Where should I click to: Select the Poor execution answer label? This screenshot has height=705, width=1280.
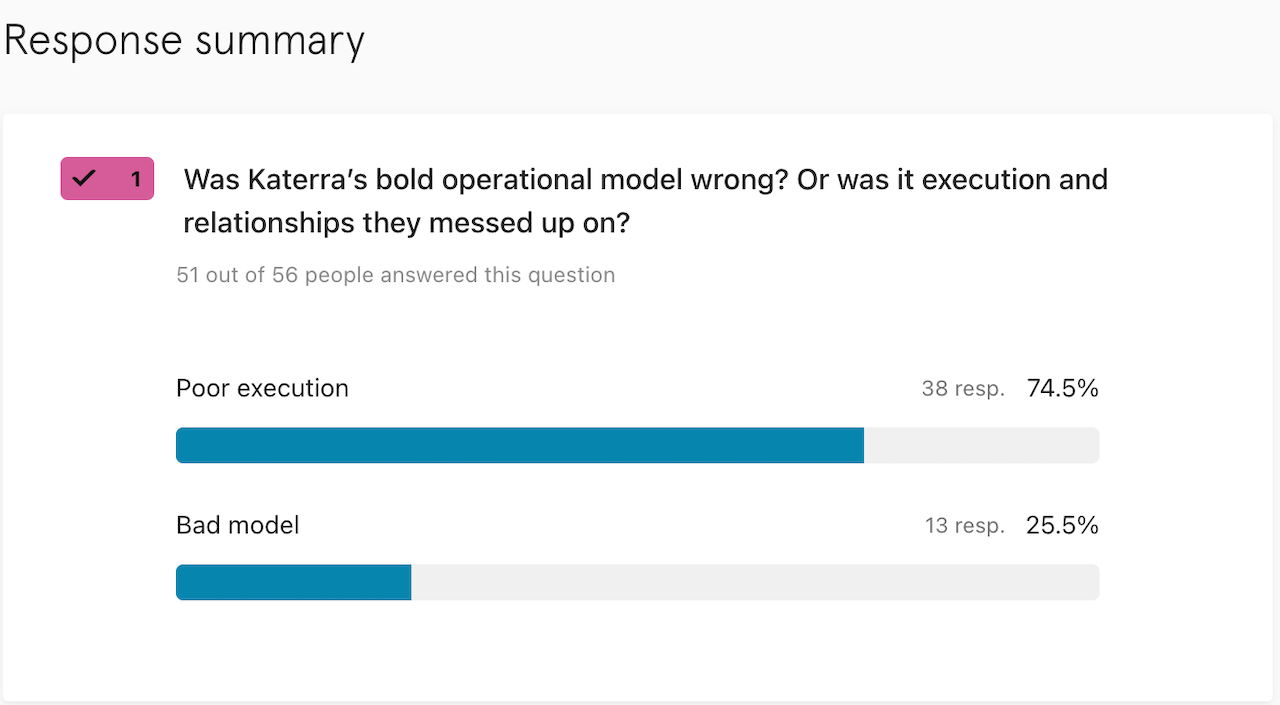tap(262, 388)
